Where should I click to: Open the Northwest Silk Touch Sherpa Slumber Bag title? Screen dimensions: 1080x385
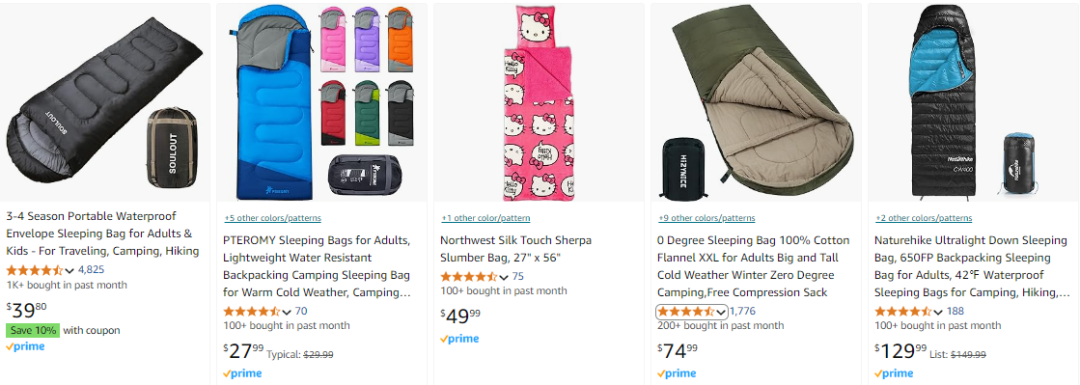(x=516, y=249)
